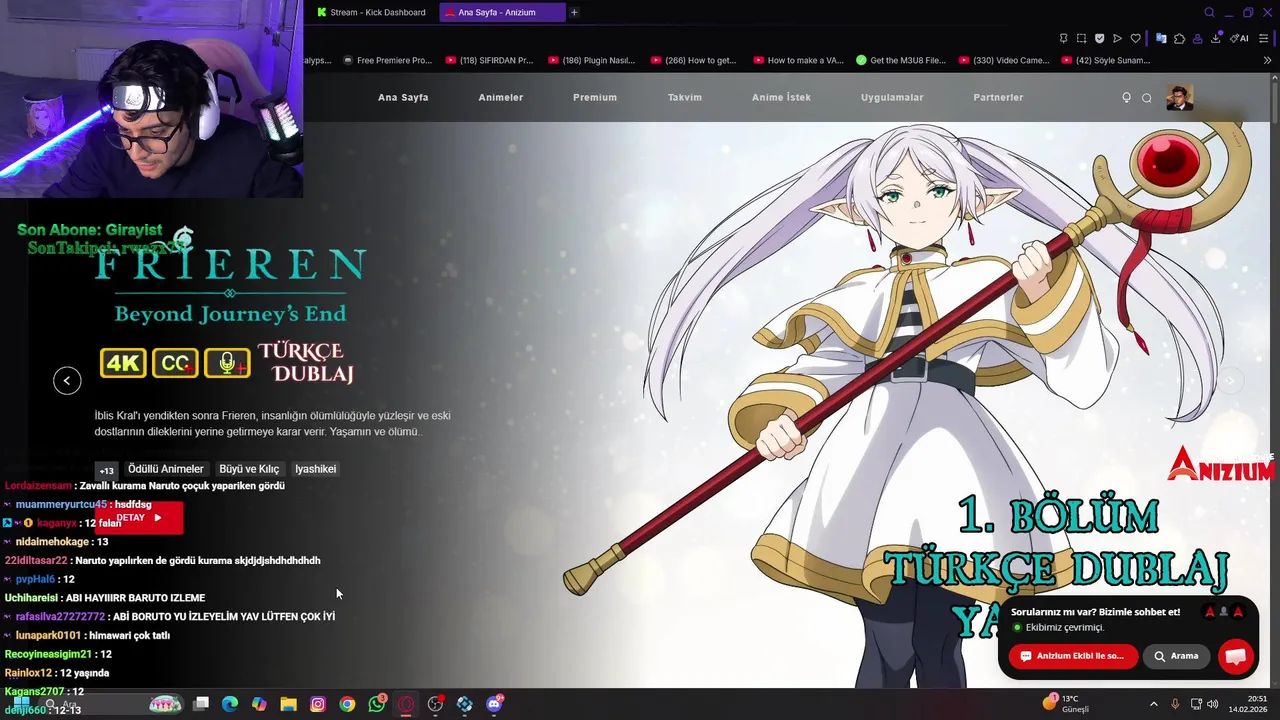This screenshot has width=1280, height=720.
Task: Open the translate extension icon
Action: coord(1161,38)
